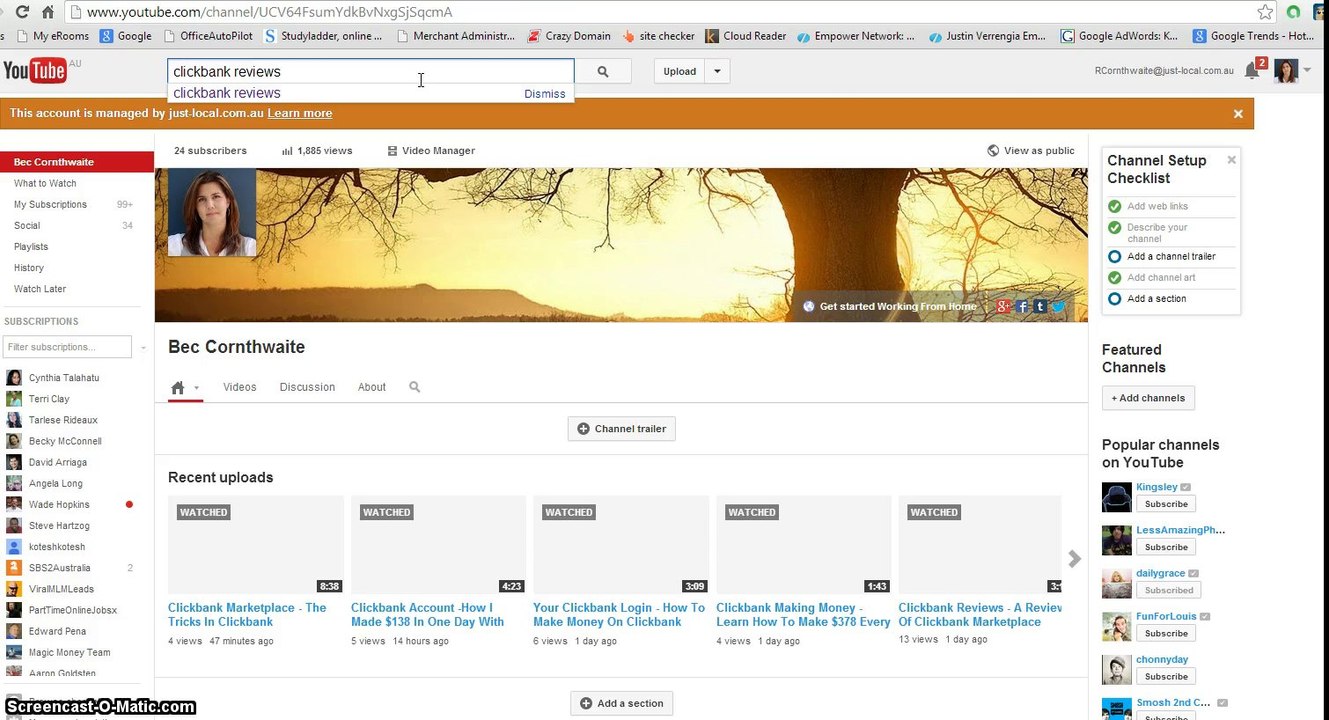The width and height of the screenshot is (1329, 720).
Task: Click the account avatar in header
Action: coord(1286,71)
